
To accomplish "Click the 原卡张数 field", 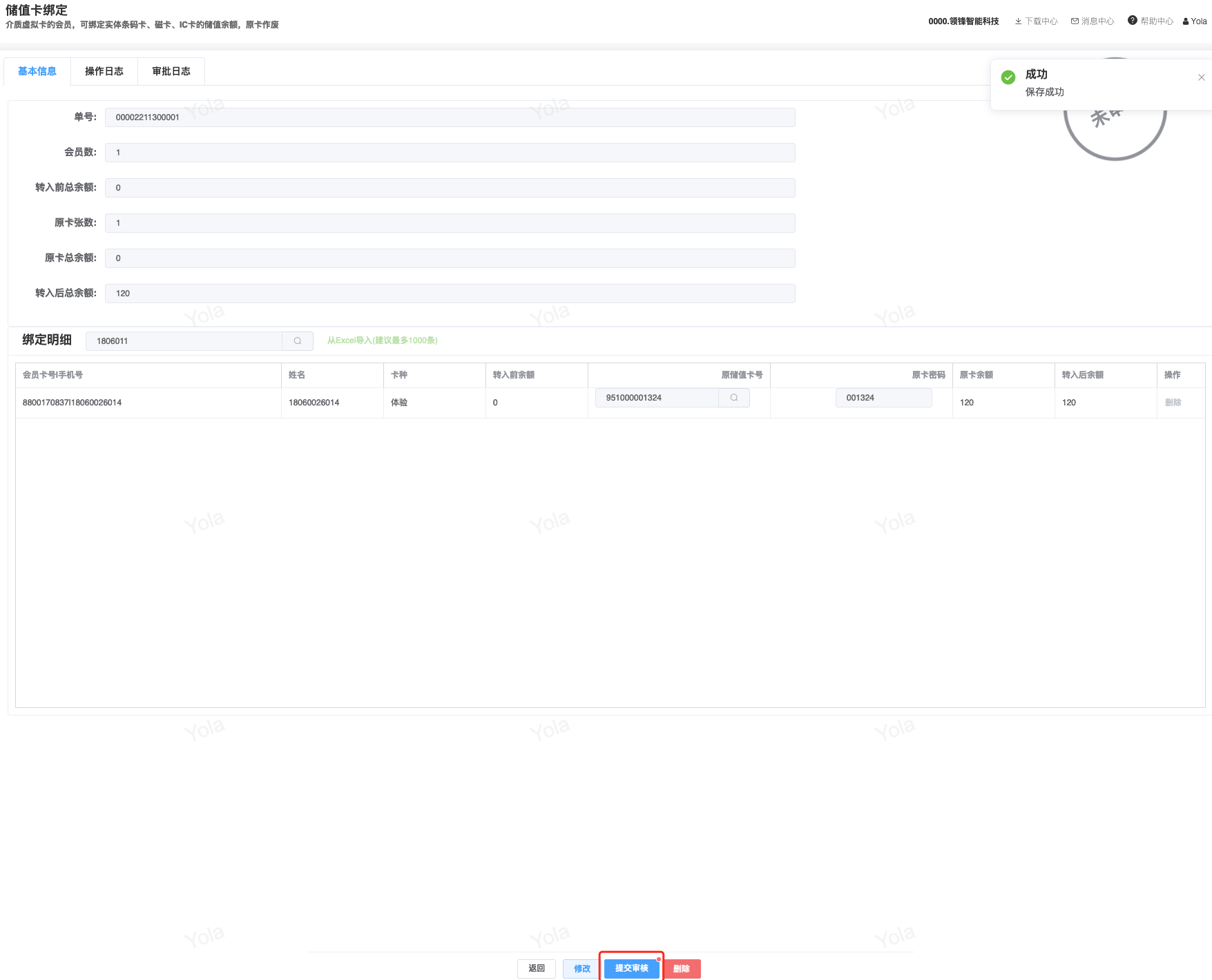I will (x=450, y=223).
